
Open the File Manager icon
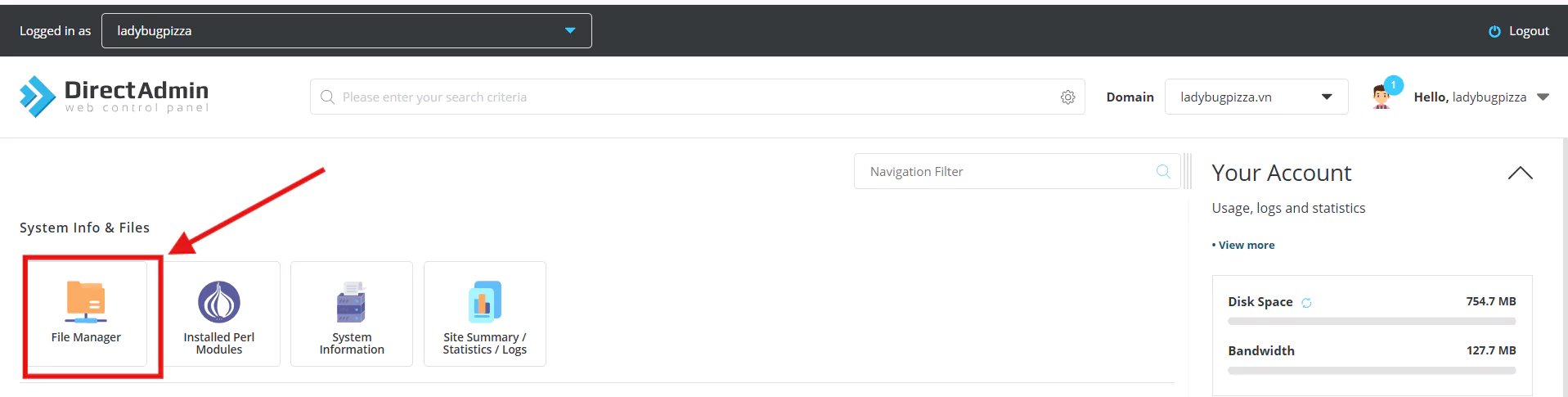(86, 302)
